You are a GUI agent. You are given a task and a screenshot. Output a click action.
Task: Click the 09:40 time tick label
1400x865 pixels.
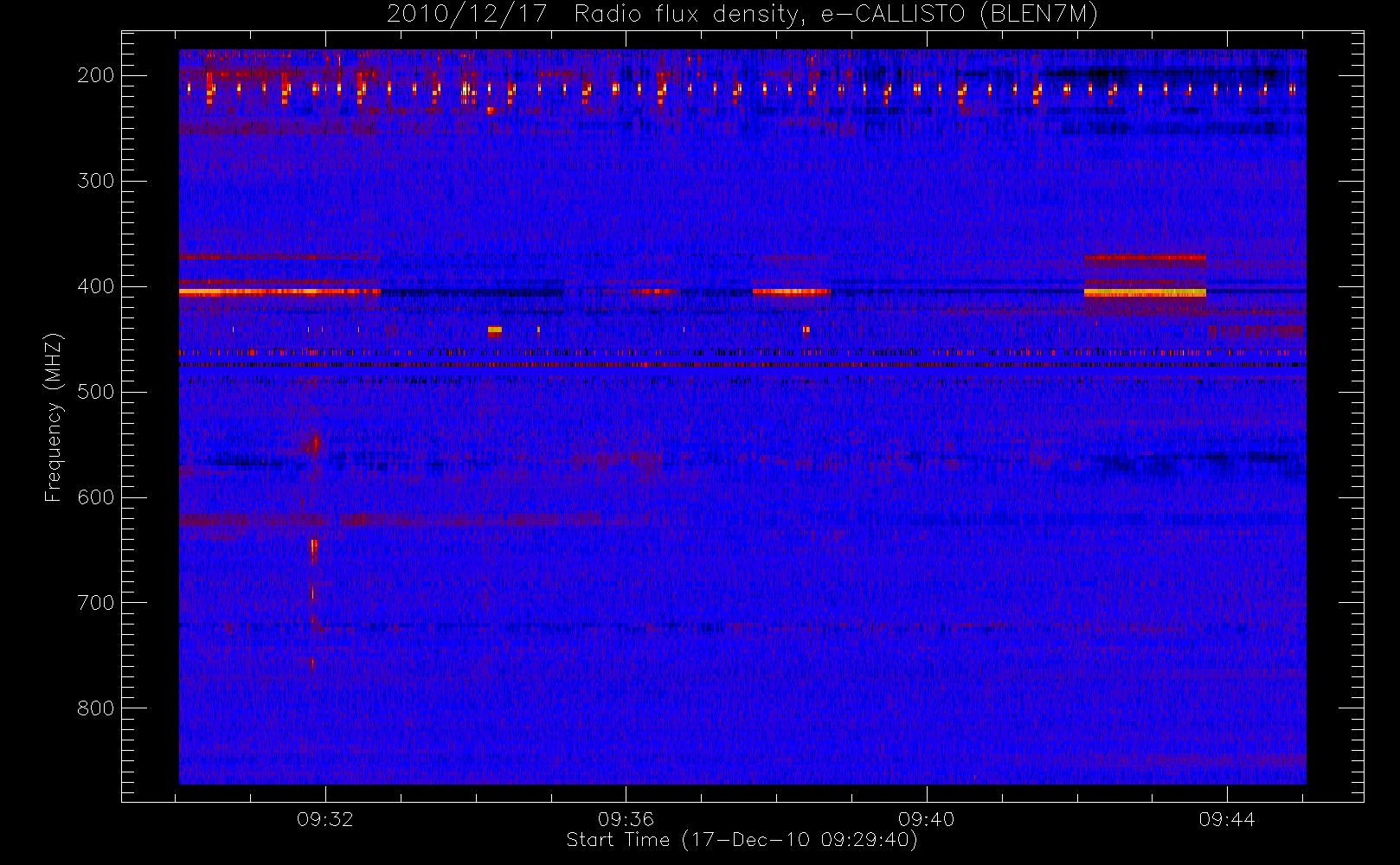(926, 819)
